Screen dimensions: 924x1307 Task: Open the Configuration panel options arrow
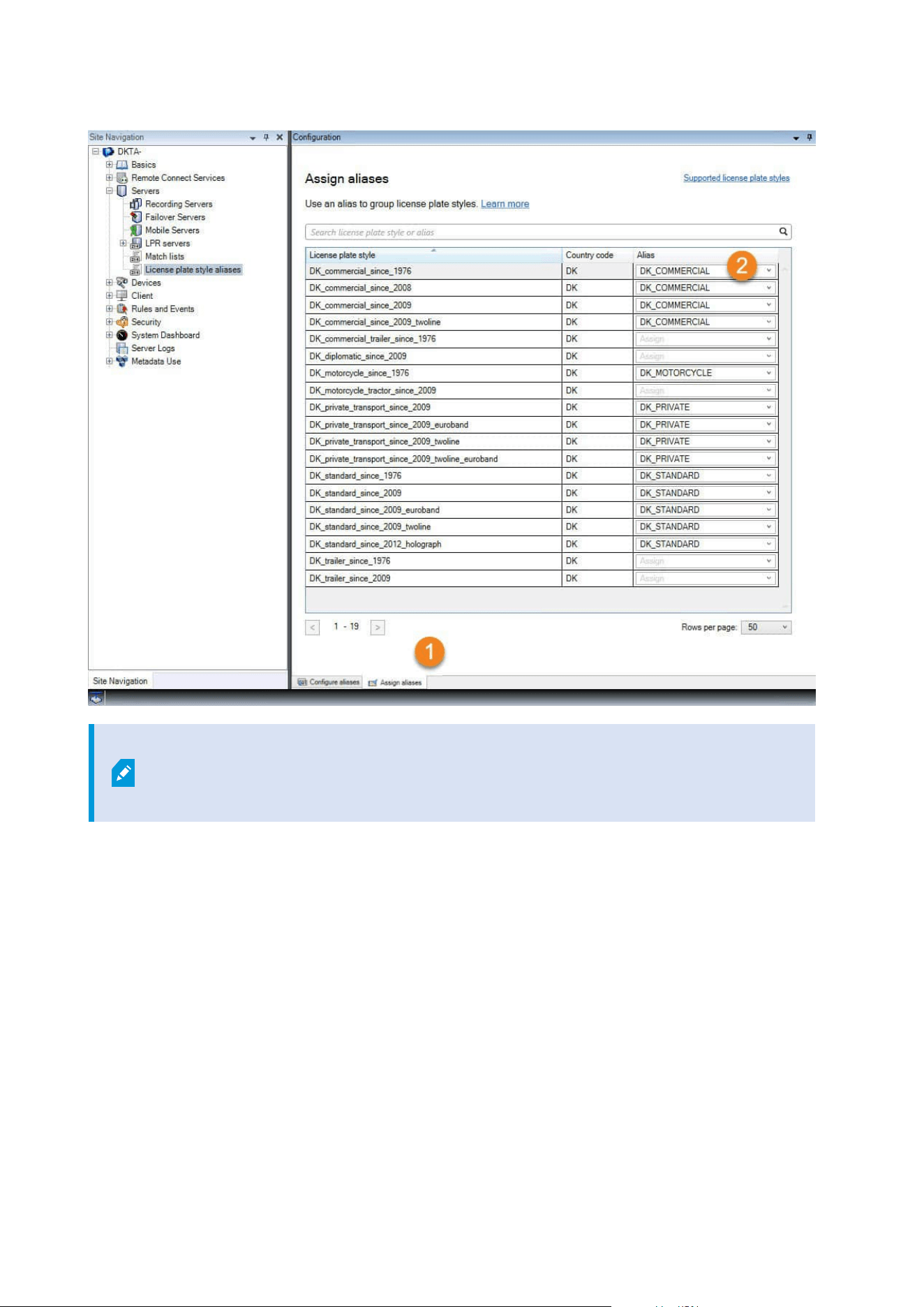(x=796, y=138)
